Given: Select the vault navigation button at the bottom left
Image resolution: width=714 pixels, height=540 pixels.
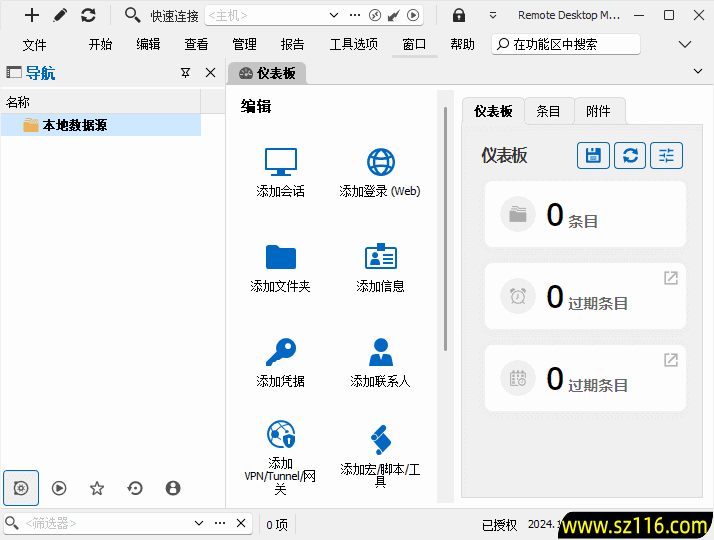Looking at the screenshot, I should (21, 488).
